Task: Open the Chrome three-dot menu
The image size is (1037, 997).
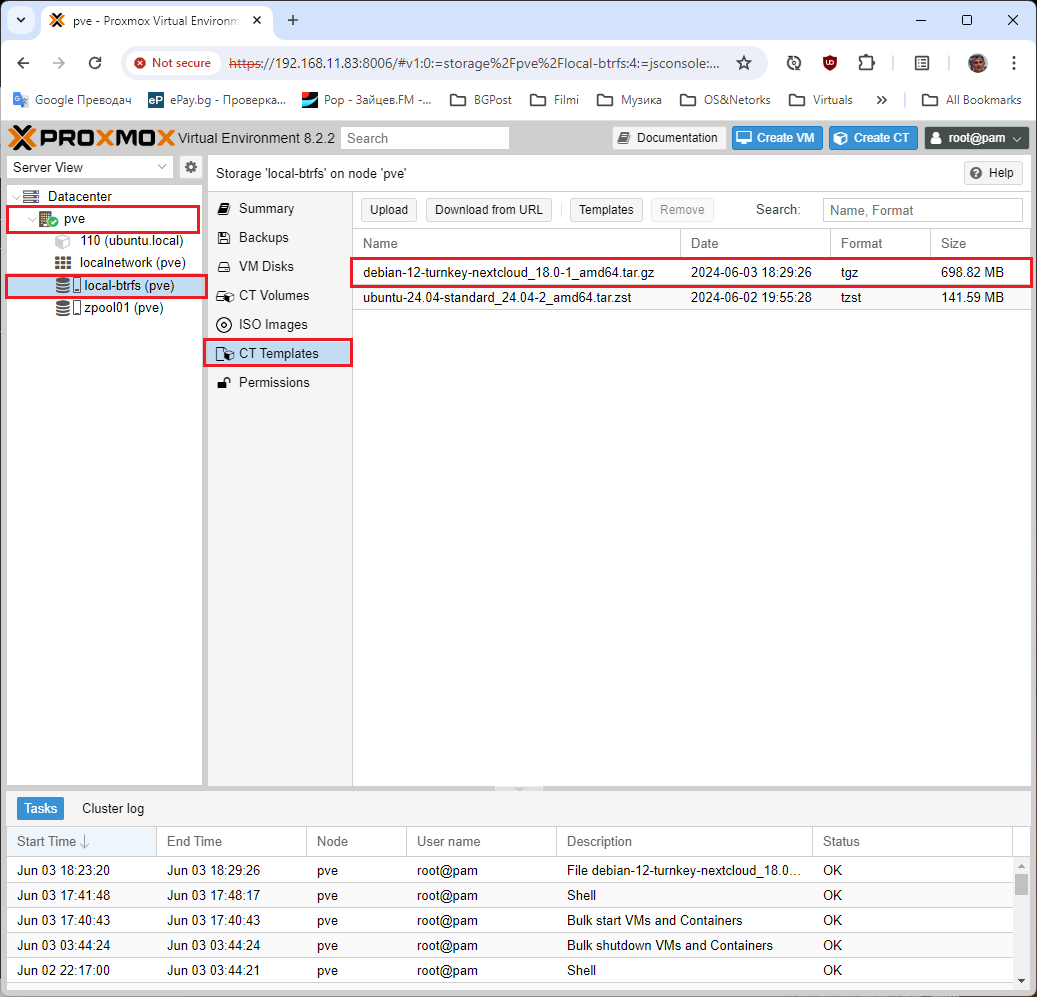Action: (1013, 63)
